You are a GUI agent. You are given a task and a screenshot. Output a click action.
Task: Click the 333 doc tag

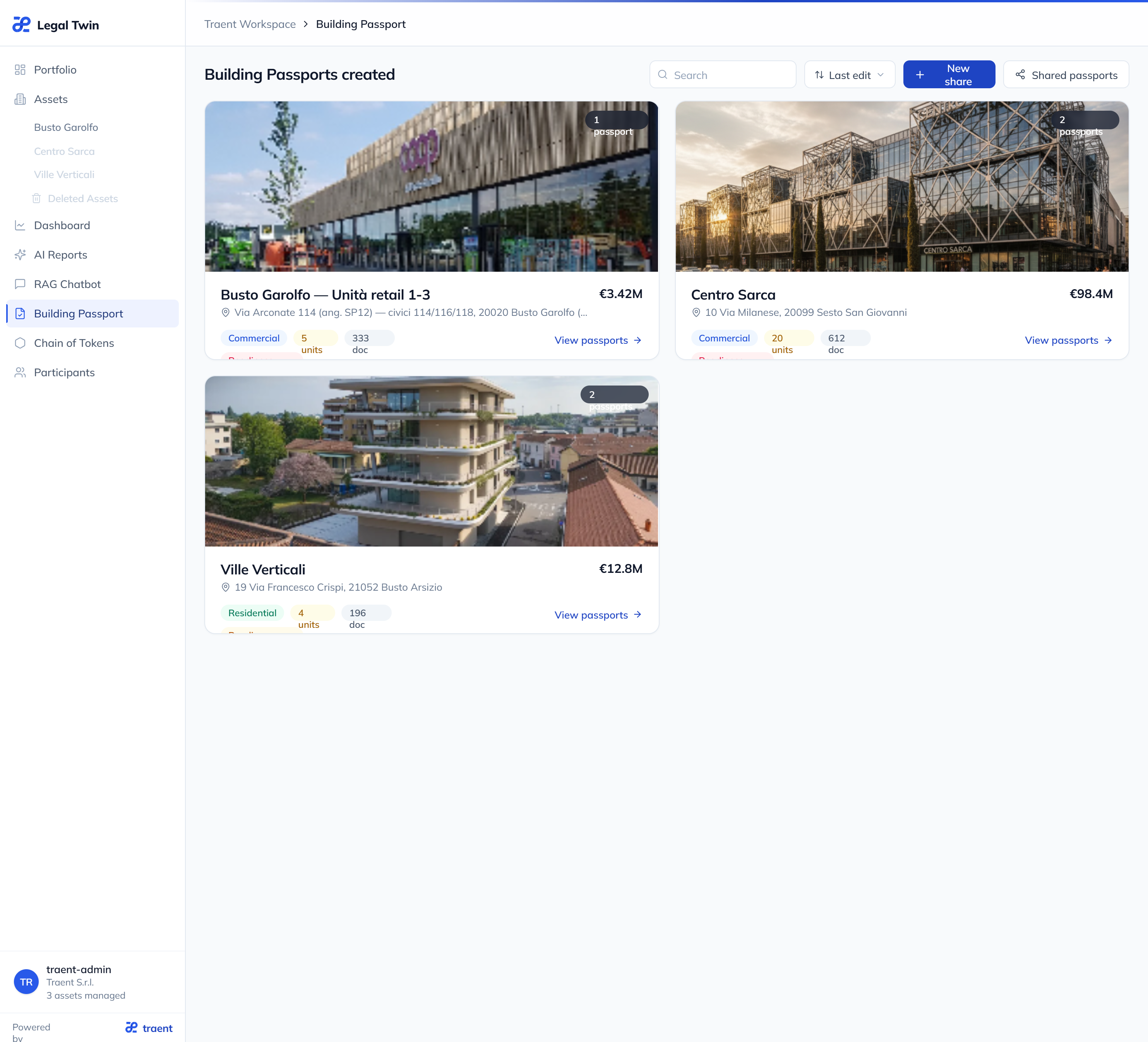(x=369, y=338)
